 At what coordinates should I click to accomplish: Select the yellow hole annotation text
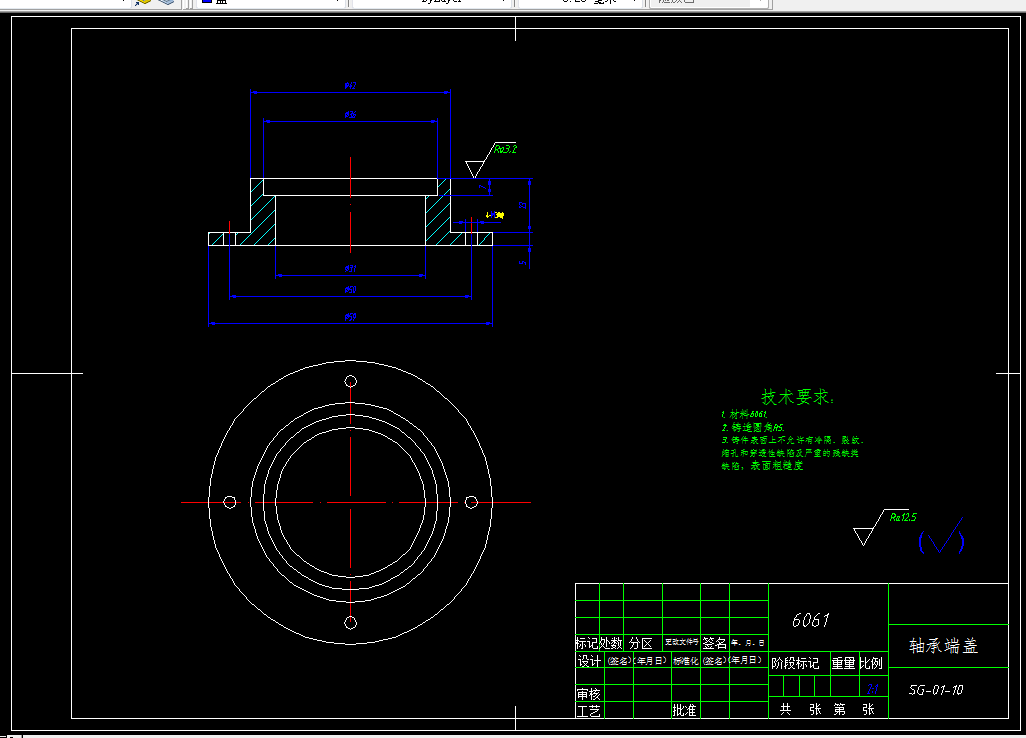495,215
